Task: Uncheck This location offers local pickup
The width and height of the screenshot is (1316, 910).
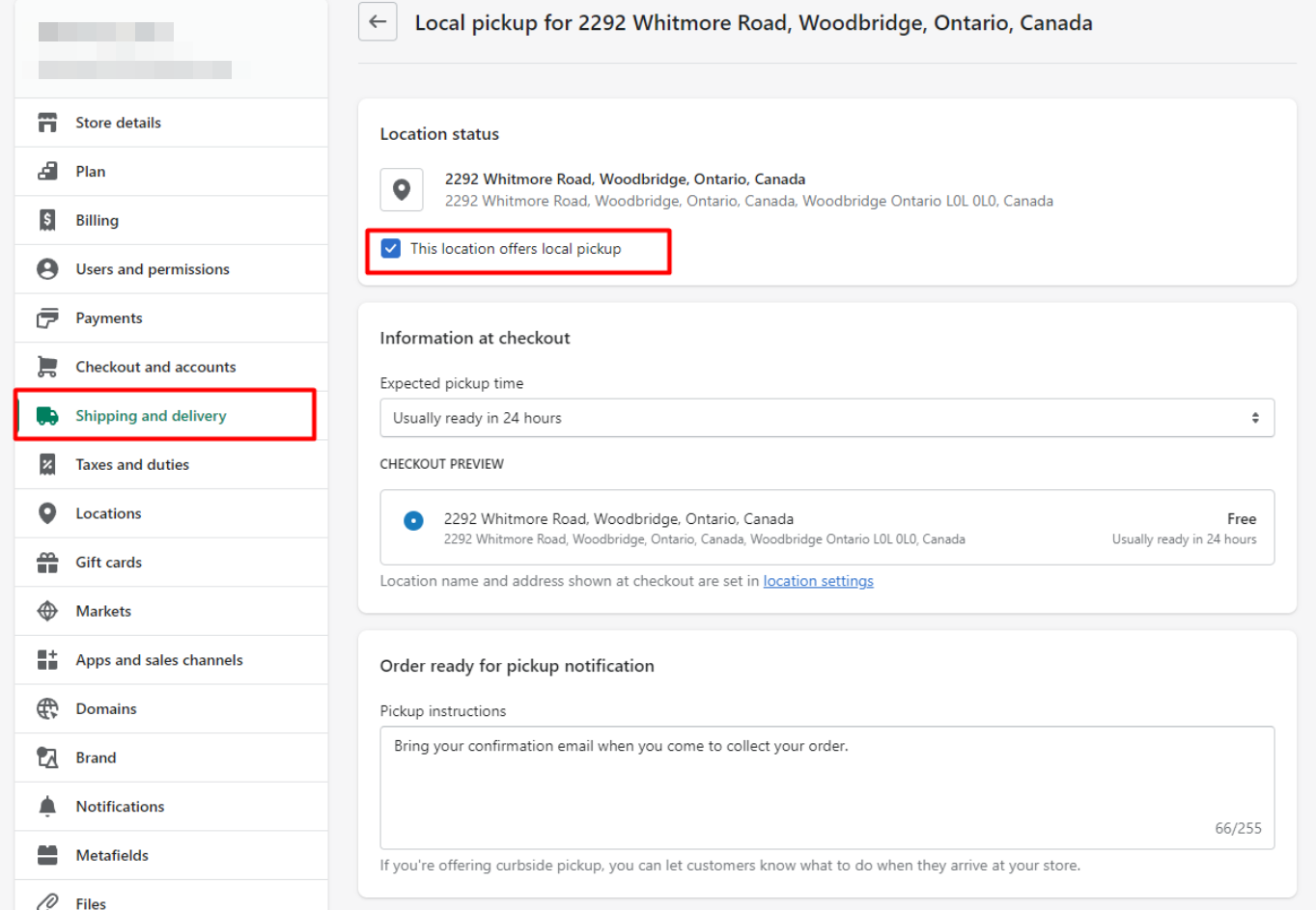Action: pos(391,249)
